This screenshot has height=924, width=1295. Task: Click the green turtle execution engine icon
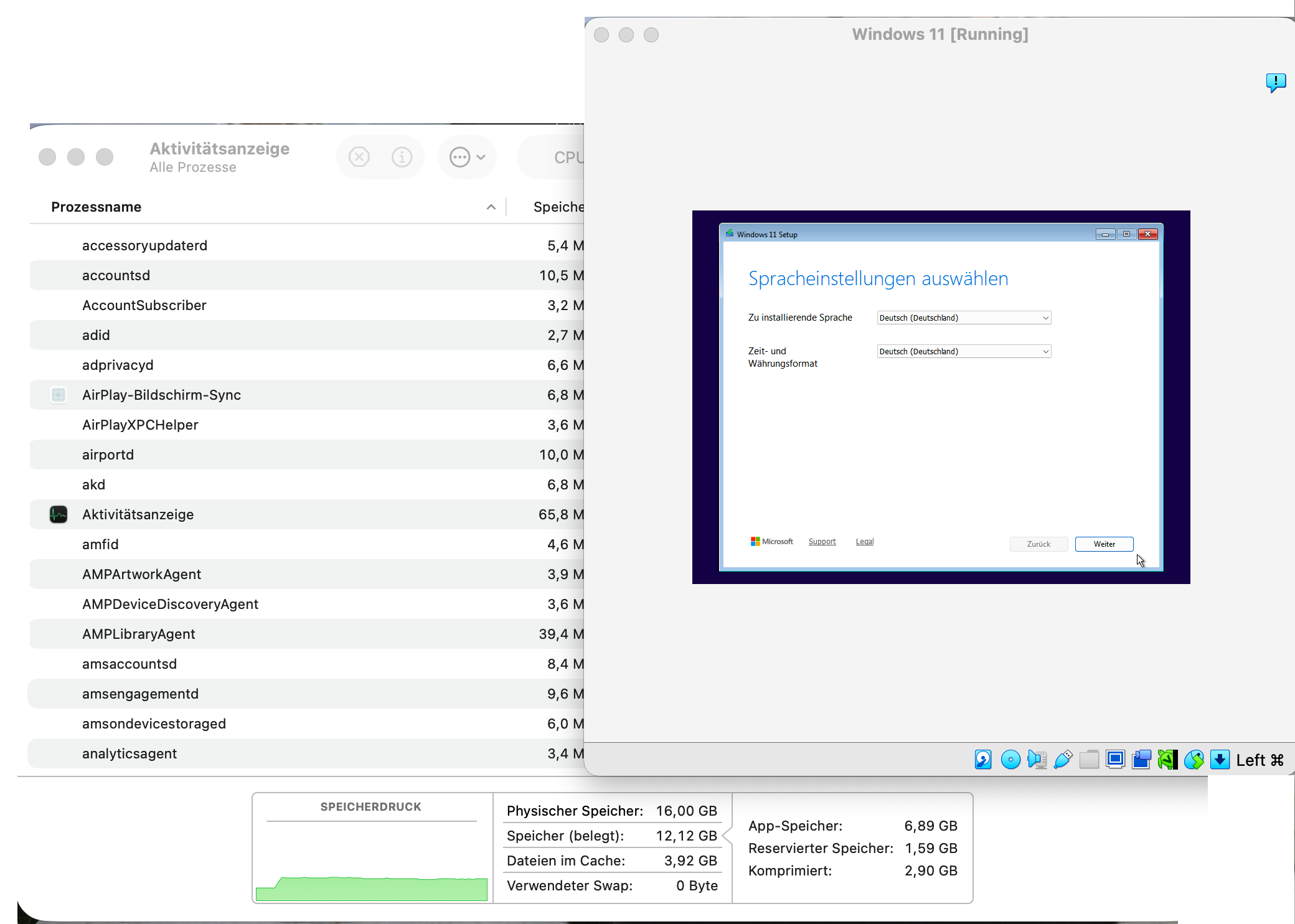(1168, 760)
